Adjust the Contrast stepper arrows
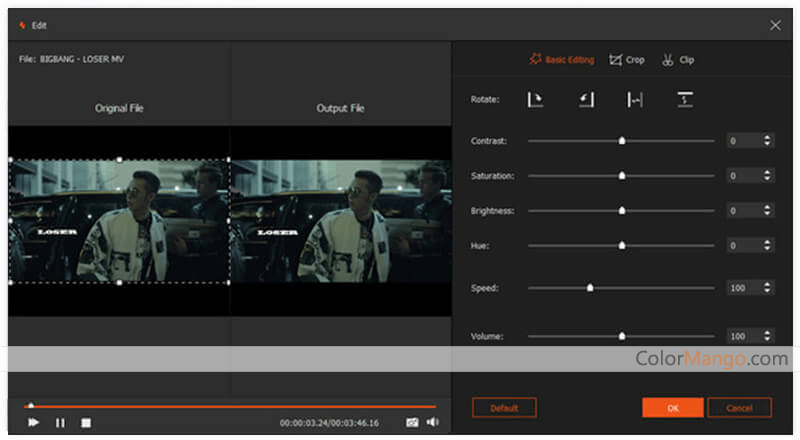The width and height of the screenshot is (800, 440). pos(767,141)
